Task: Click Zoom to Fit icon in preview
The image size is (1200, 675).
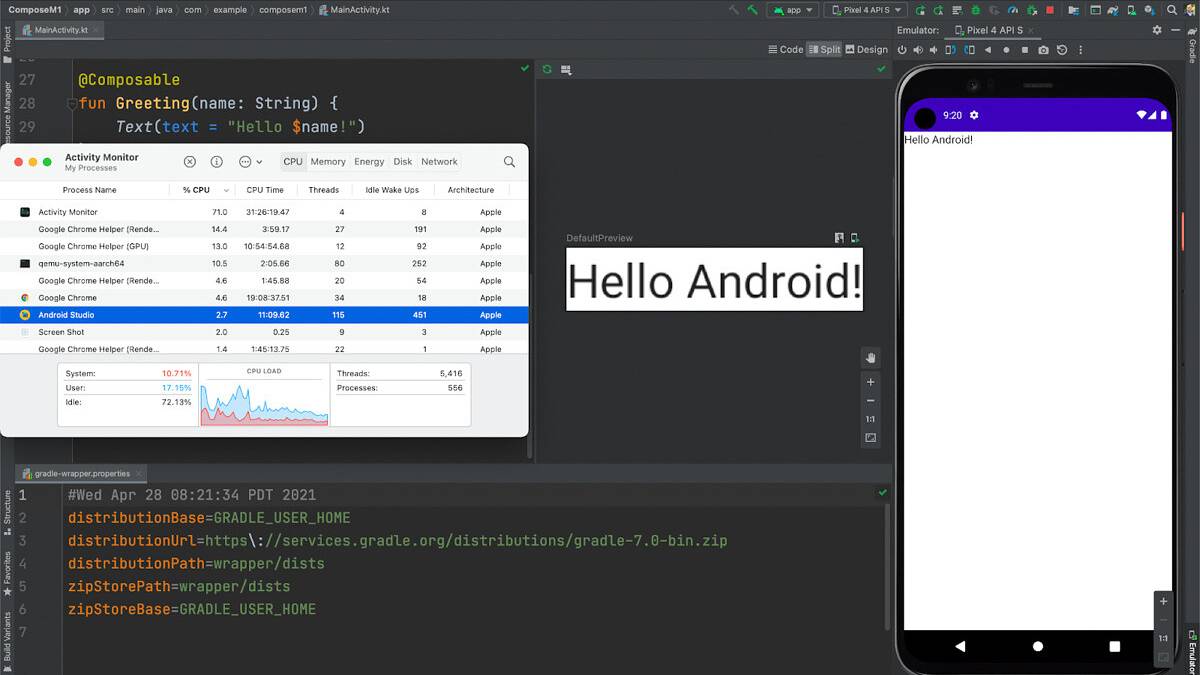Action: [x=870, y=438]
